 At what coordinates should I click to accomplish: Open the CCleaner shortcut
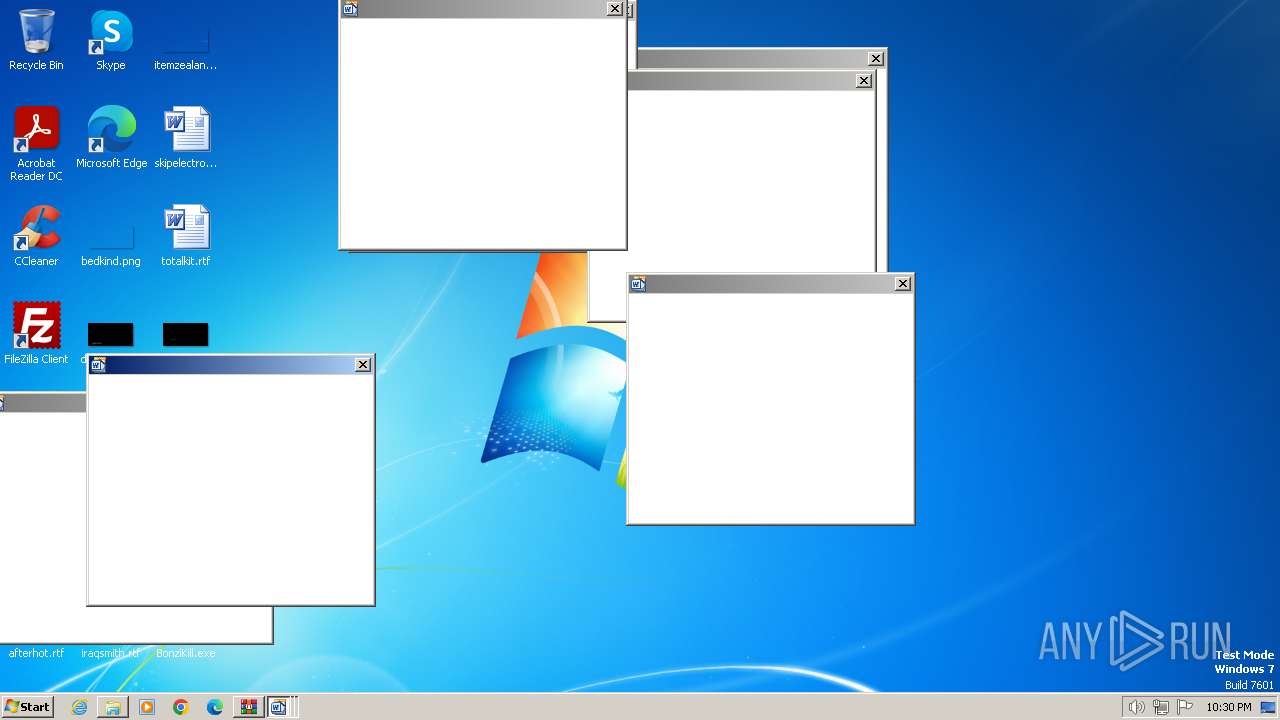[x=36, y=236]
